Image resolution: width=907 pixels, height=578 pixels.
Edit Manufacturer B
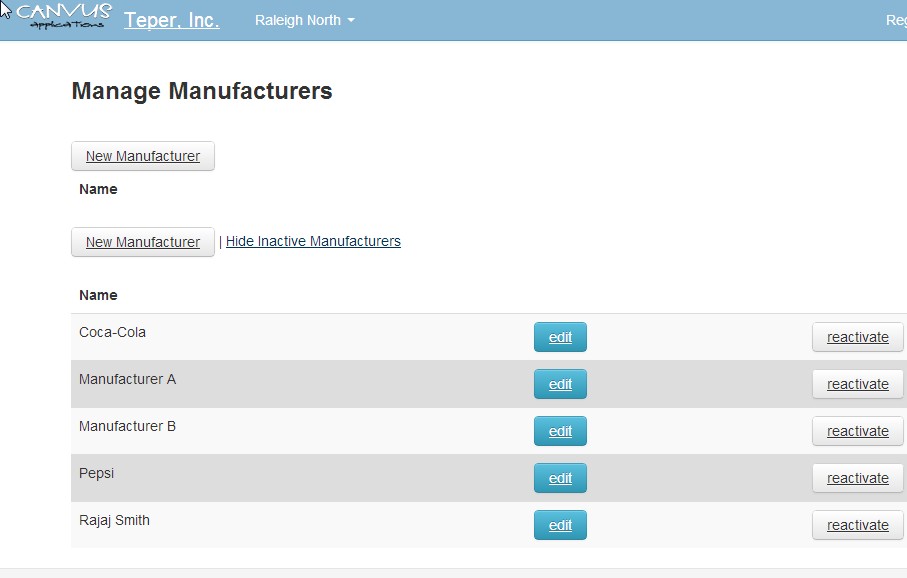(560, 431)
